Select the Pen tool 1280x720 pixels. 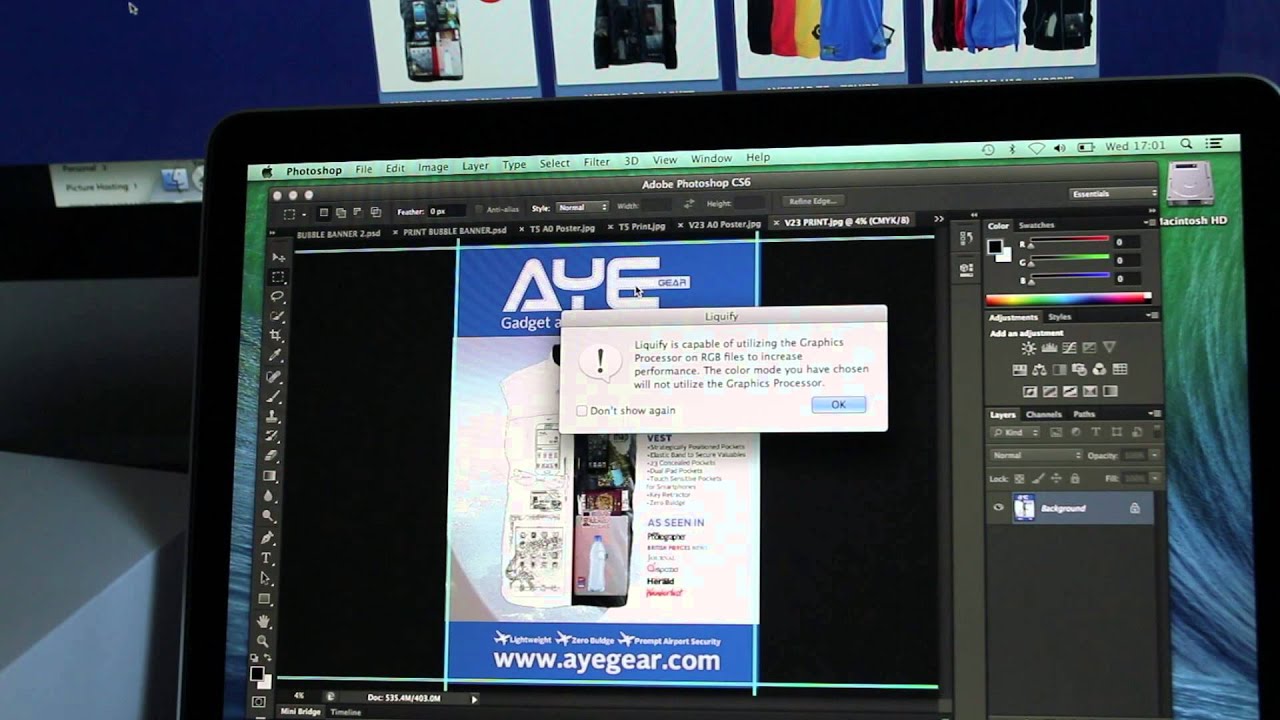point(267,537)
